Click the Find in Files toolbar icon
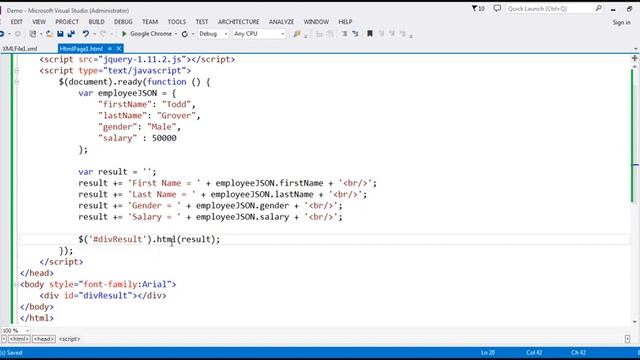640x360 pixels. pyautogui.click(x=297, y=34)
